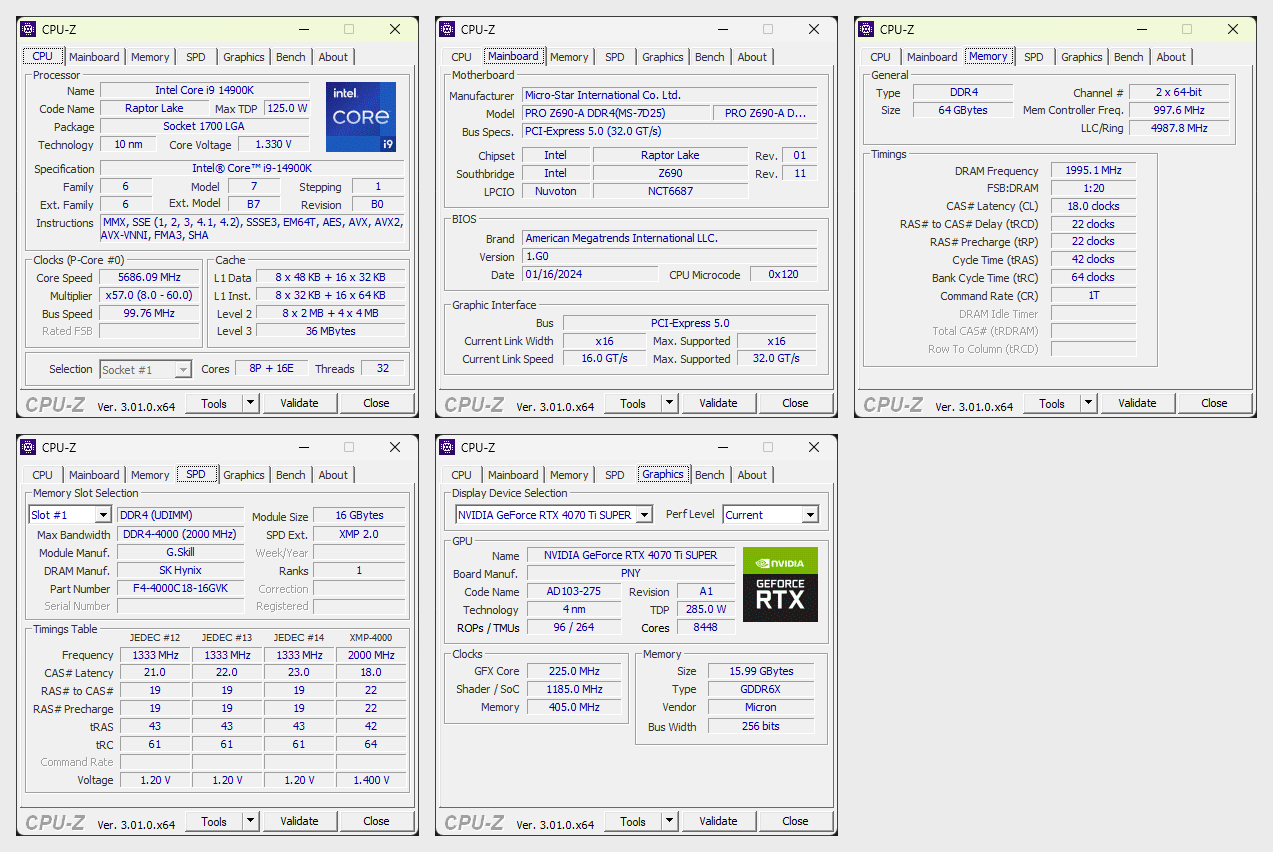The image size is (1273, 852).
Task: Click the memory size value 64 GBytes
Action: [x=963, y=110]
